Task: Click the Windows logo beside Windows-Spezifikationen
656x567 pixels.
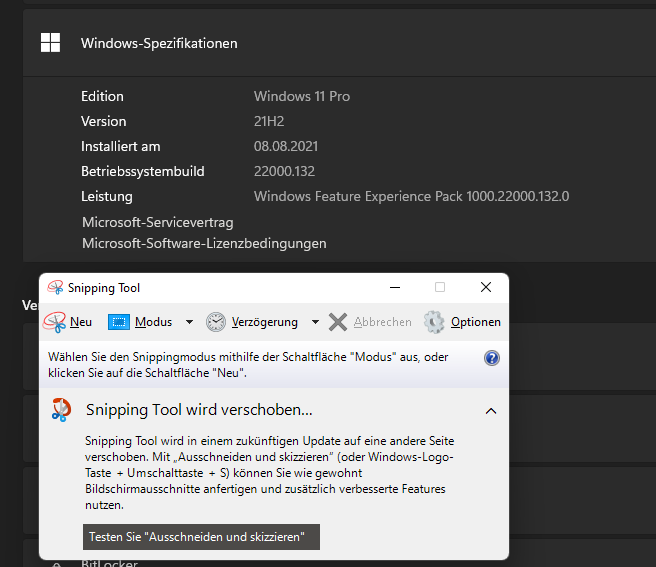Action: [50, 43]
